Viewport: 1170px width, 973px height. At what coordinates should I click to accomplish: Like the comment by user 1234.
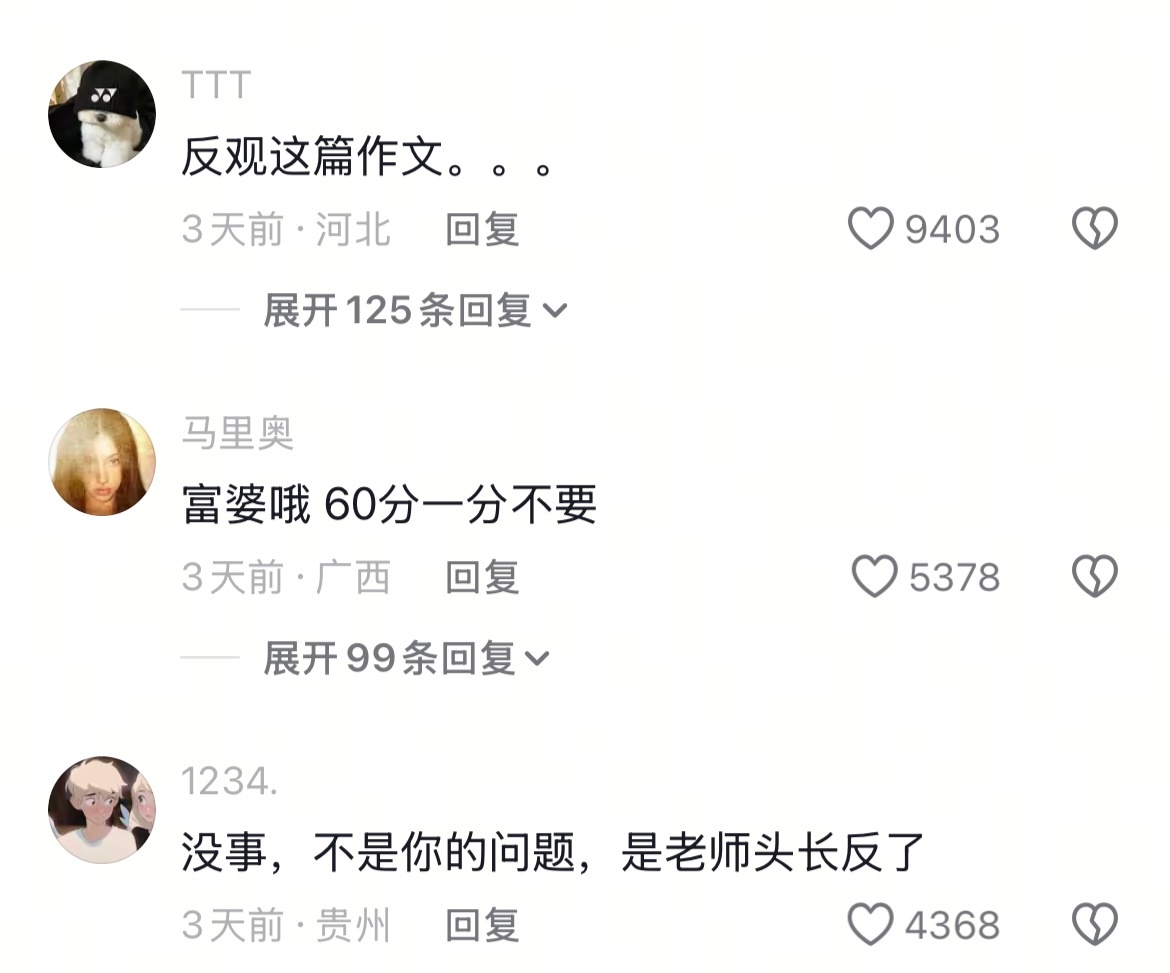tap(870, 924)
